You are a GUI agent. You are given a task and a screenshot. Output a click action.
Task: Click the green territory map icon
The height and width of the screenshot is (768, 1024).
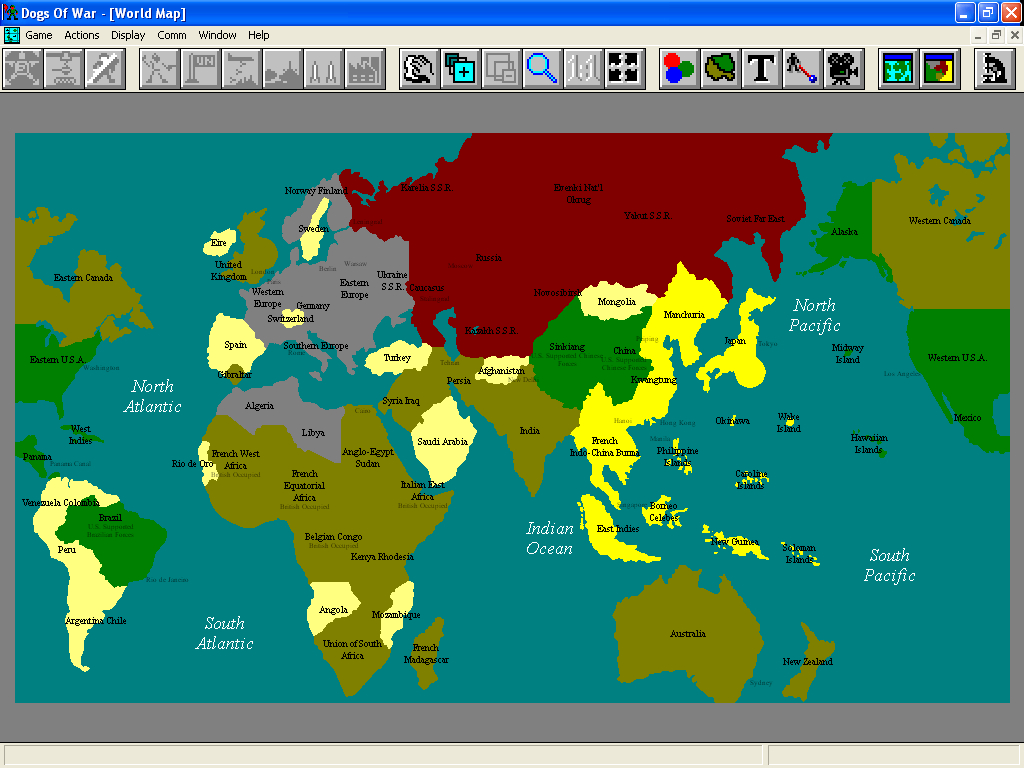point(720,69)
